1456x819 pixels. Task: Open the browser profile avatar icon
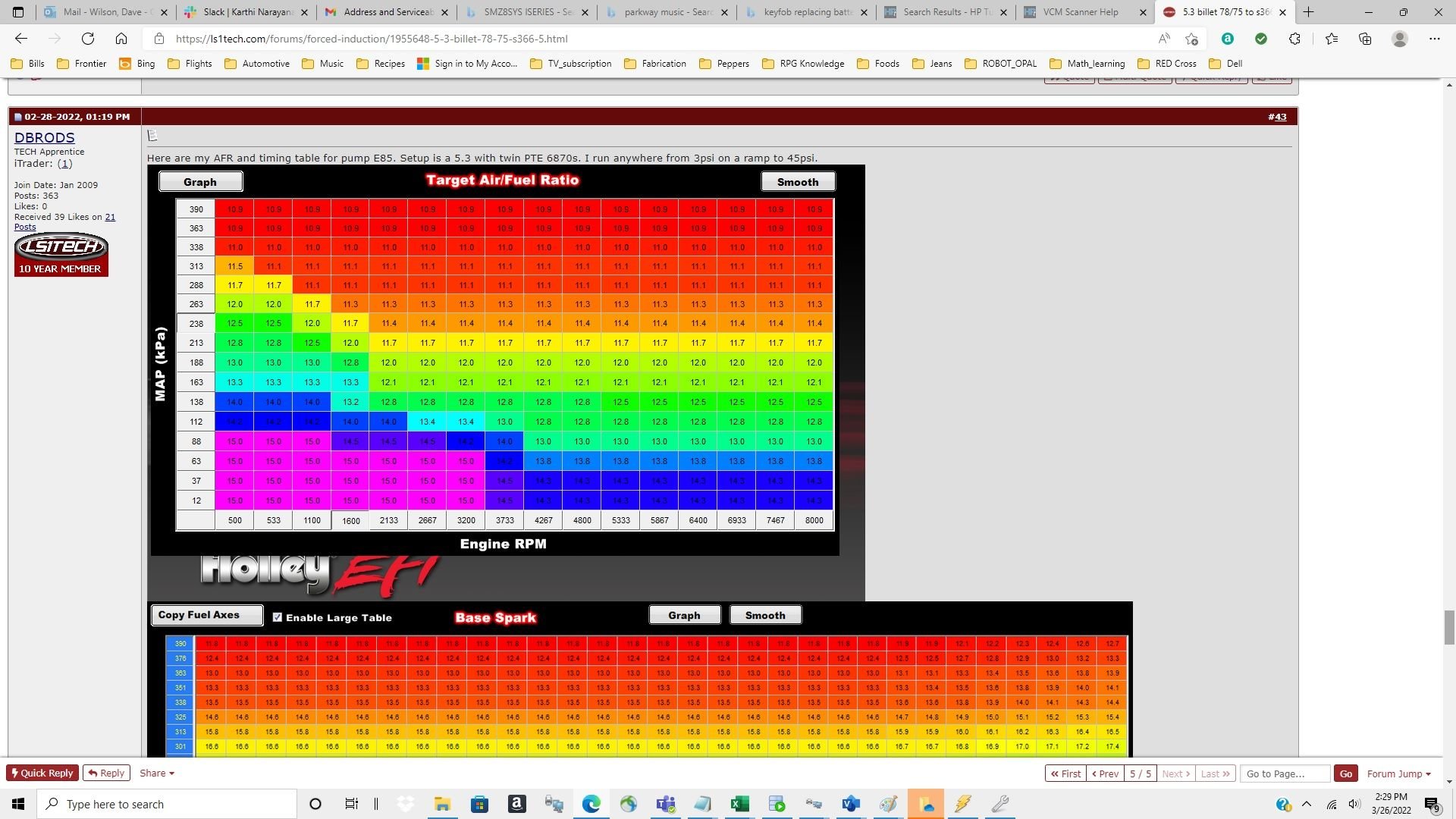point(1400,39)
